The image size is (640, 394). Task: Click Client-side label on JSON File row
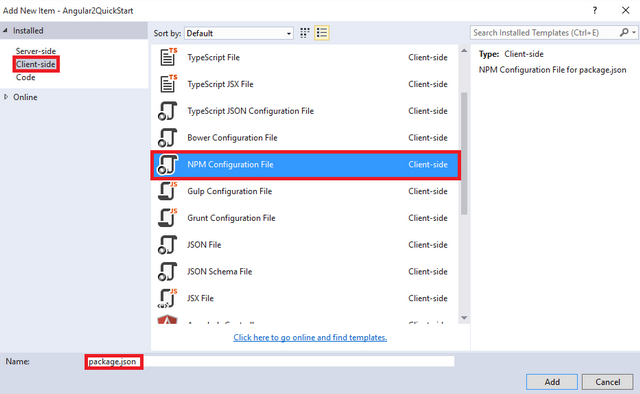tap(428, 245)
